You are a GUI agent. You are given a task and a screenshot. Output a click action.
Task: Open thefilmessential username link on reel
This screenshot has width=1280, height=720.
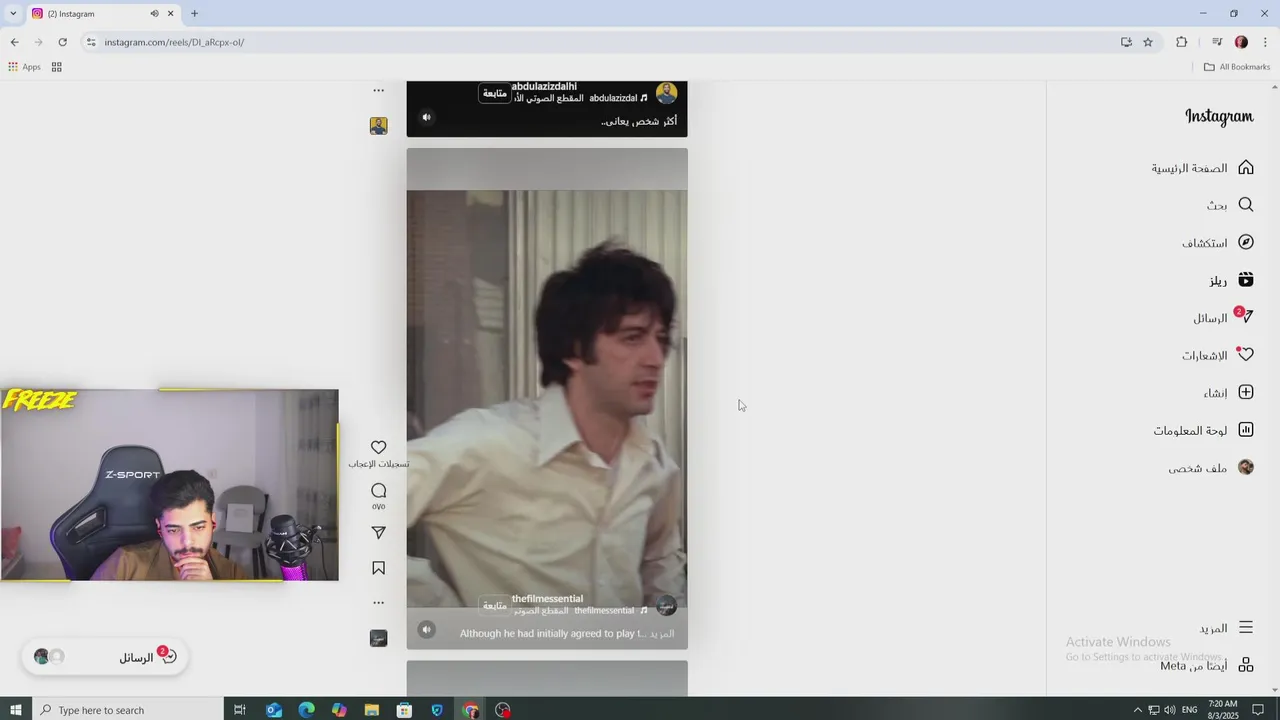[547, 598]
